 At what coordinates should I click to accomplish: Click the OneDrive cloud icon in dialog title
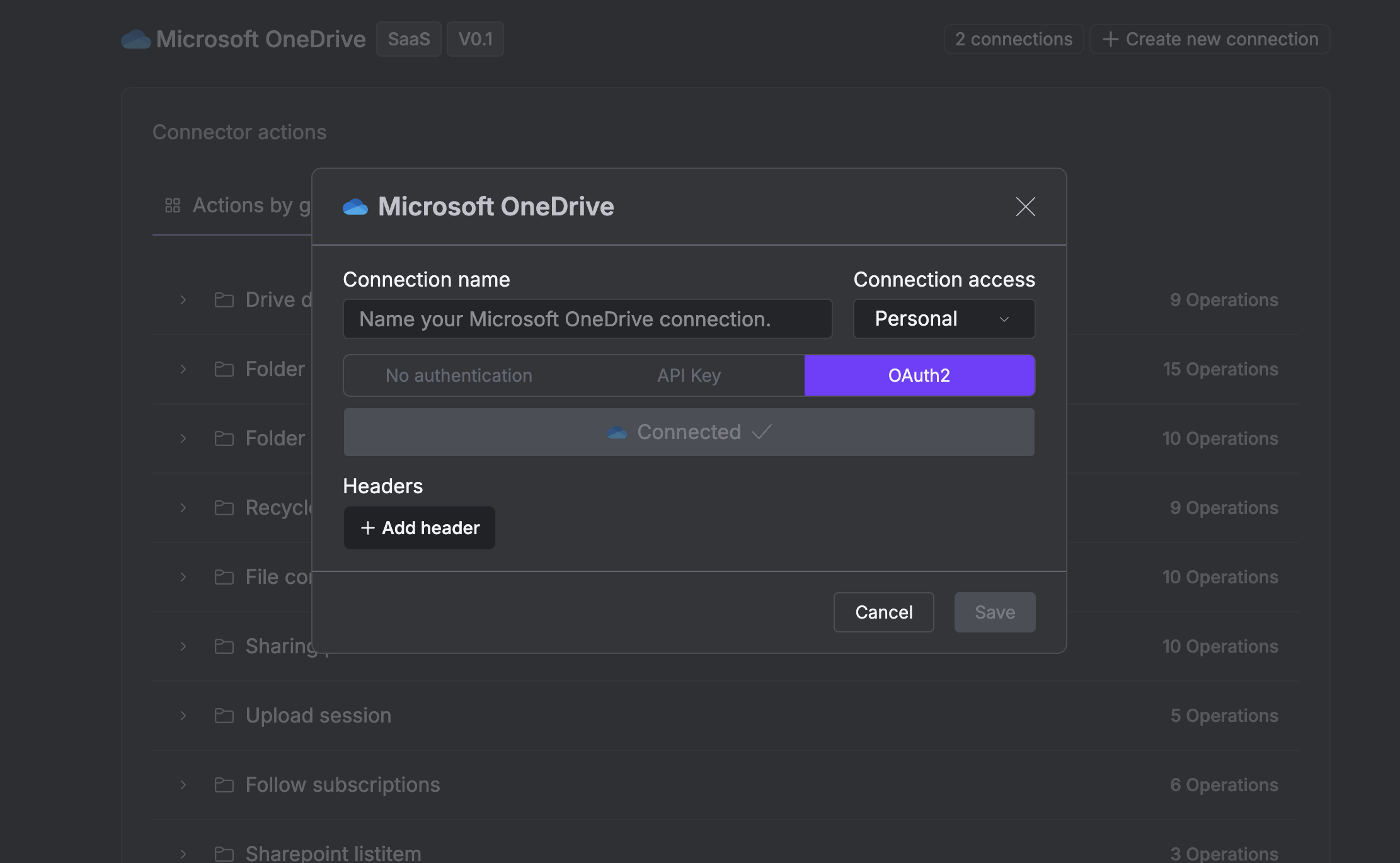click(355, 207)
